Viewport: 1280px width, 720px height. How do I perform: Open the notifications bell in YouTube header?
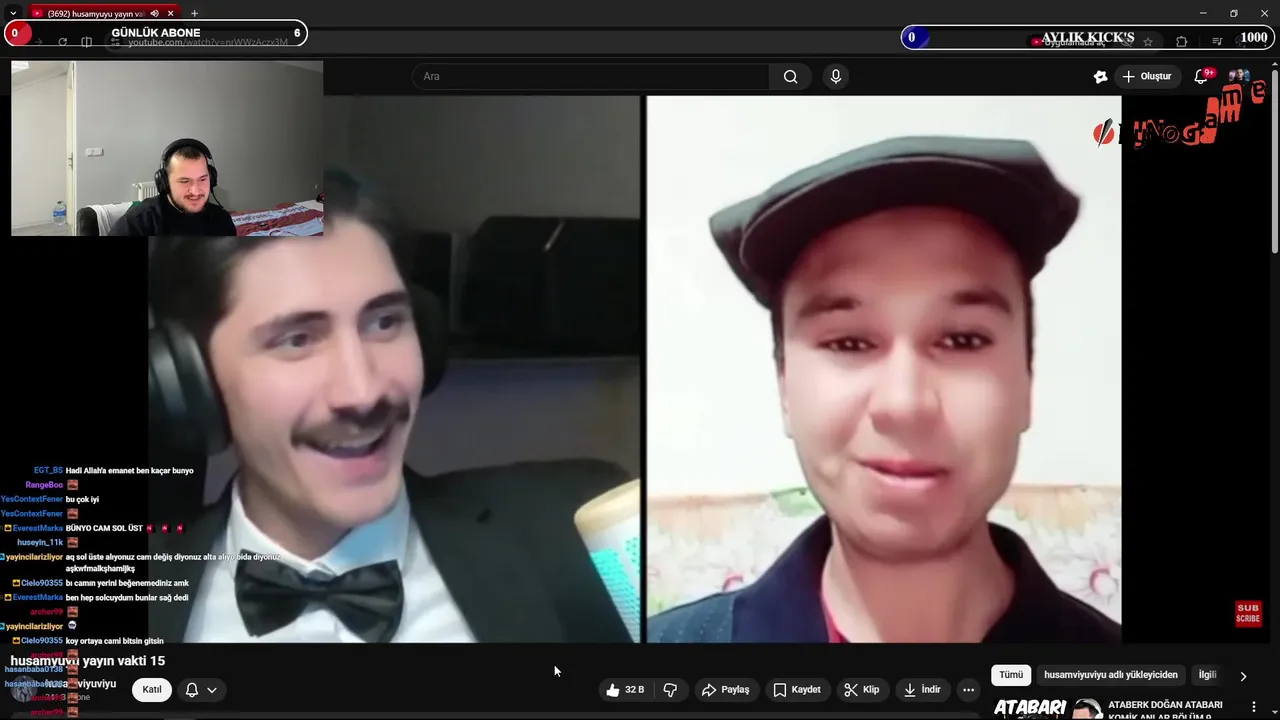[x=1202, y=76]
